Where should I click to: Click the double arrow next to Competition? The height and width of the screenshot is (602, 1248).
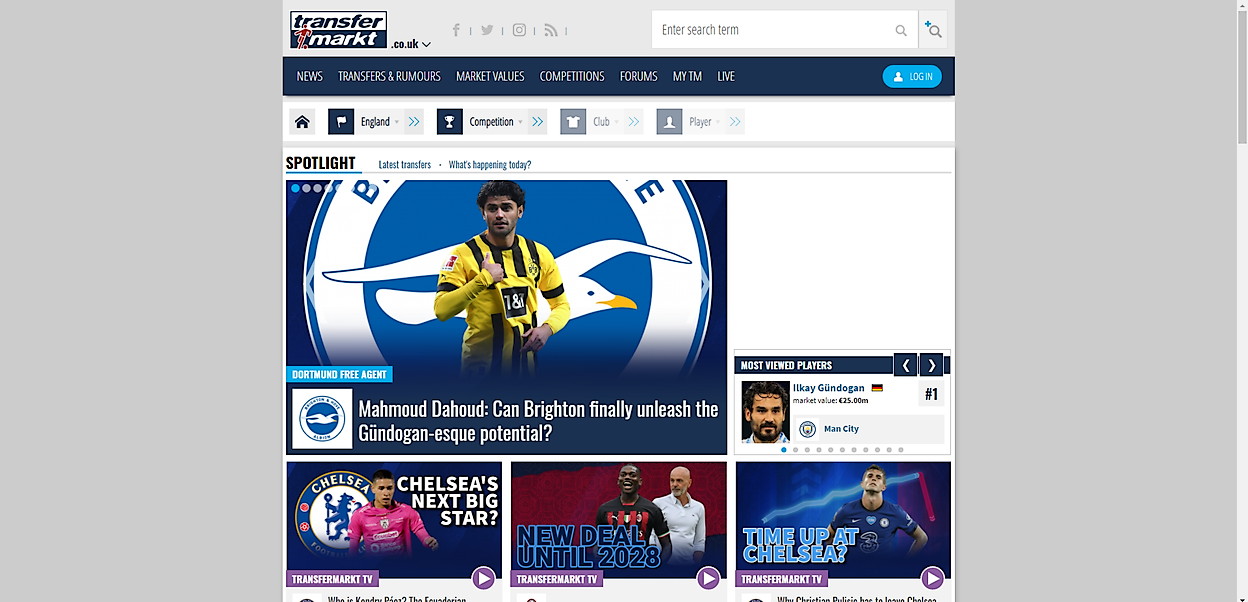coord(537,122)
